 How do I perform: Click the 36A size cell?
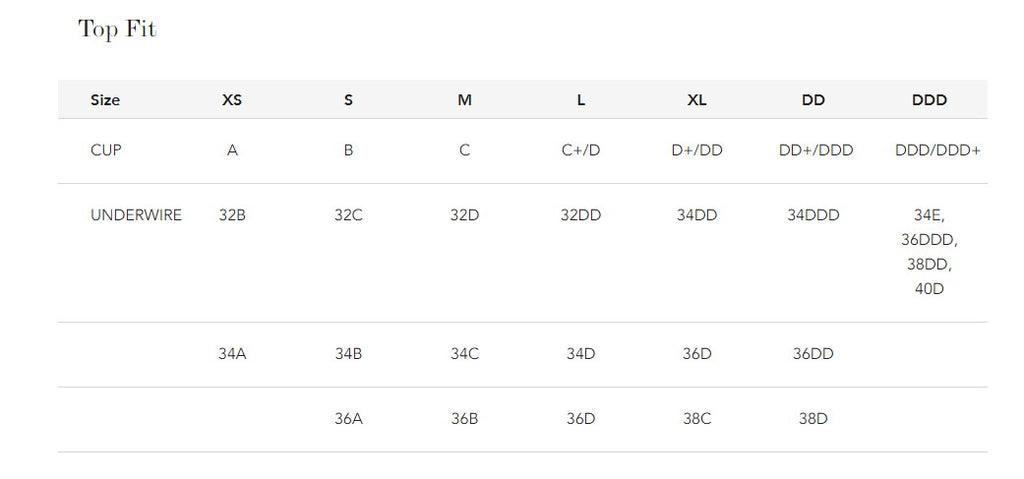tap(348, 419)
